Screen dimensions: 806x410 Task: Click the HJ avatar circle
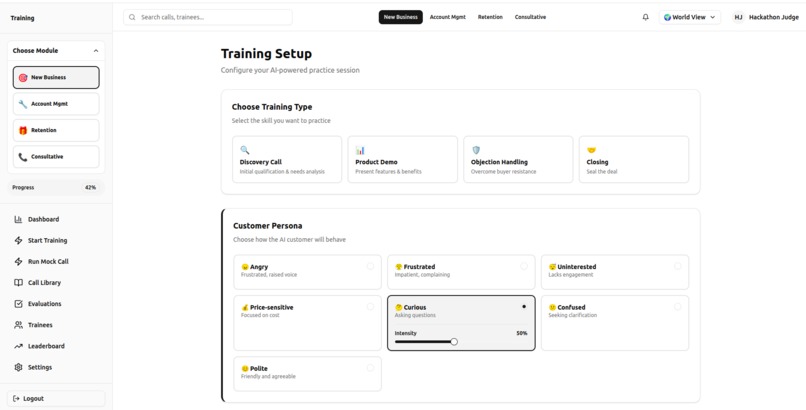(738, 17)
